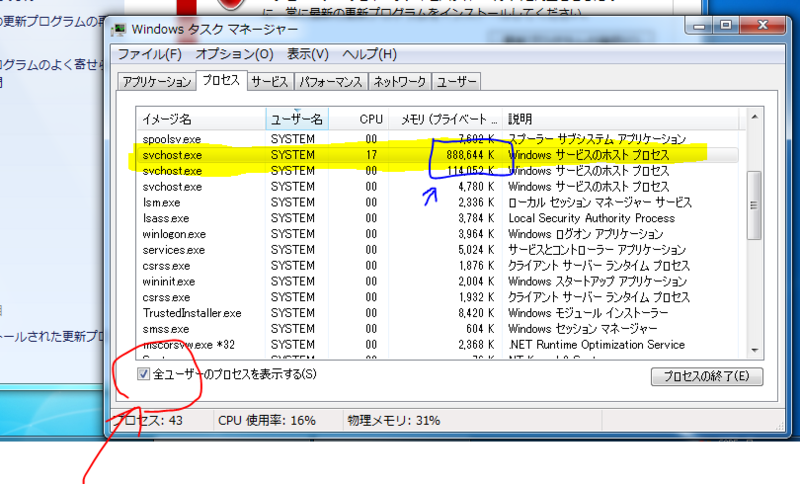Open the ファイル(F) menu
Image resolution: width=800 pixels, height=484 pixels.
click(x=149, y=54)
